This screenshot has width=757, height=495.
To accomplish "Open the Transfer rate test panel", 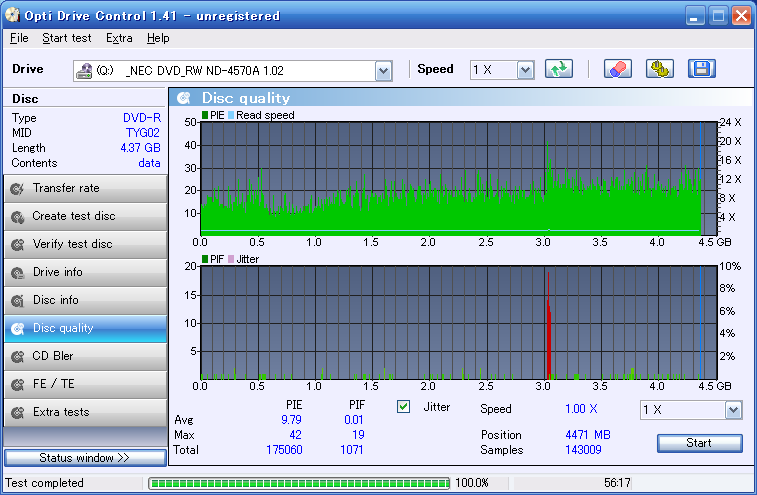I will (85, 188).
